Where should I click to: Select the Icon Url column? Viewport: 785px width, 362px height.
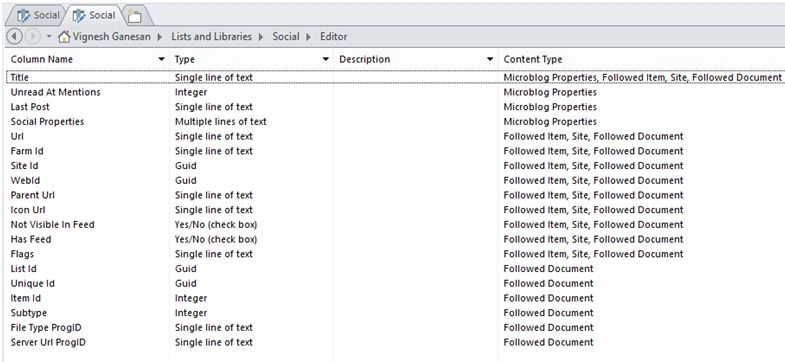pyautogui.click(x=28, y=210)
